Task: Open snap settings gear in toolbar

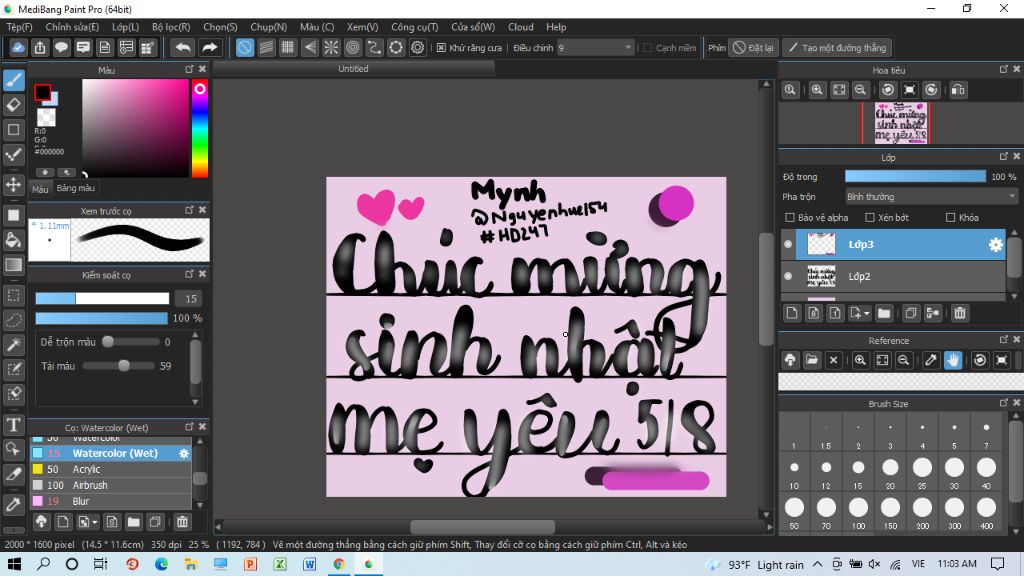Action: click(x=417, y=48)
